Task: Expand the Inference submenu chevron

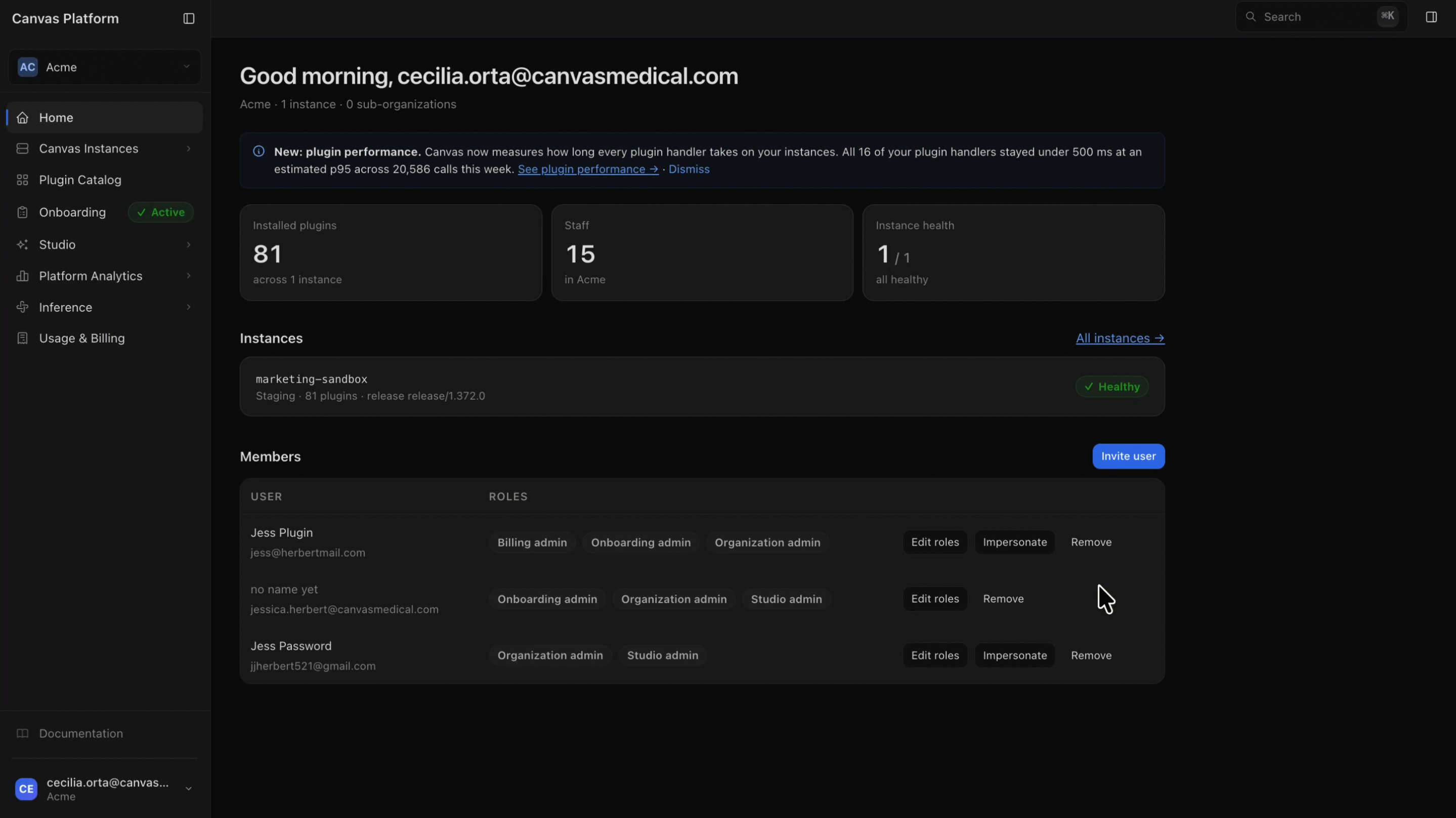Action: [188, 307]
